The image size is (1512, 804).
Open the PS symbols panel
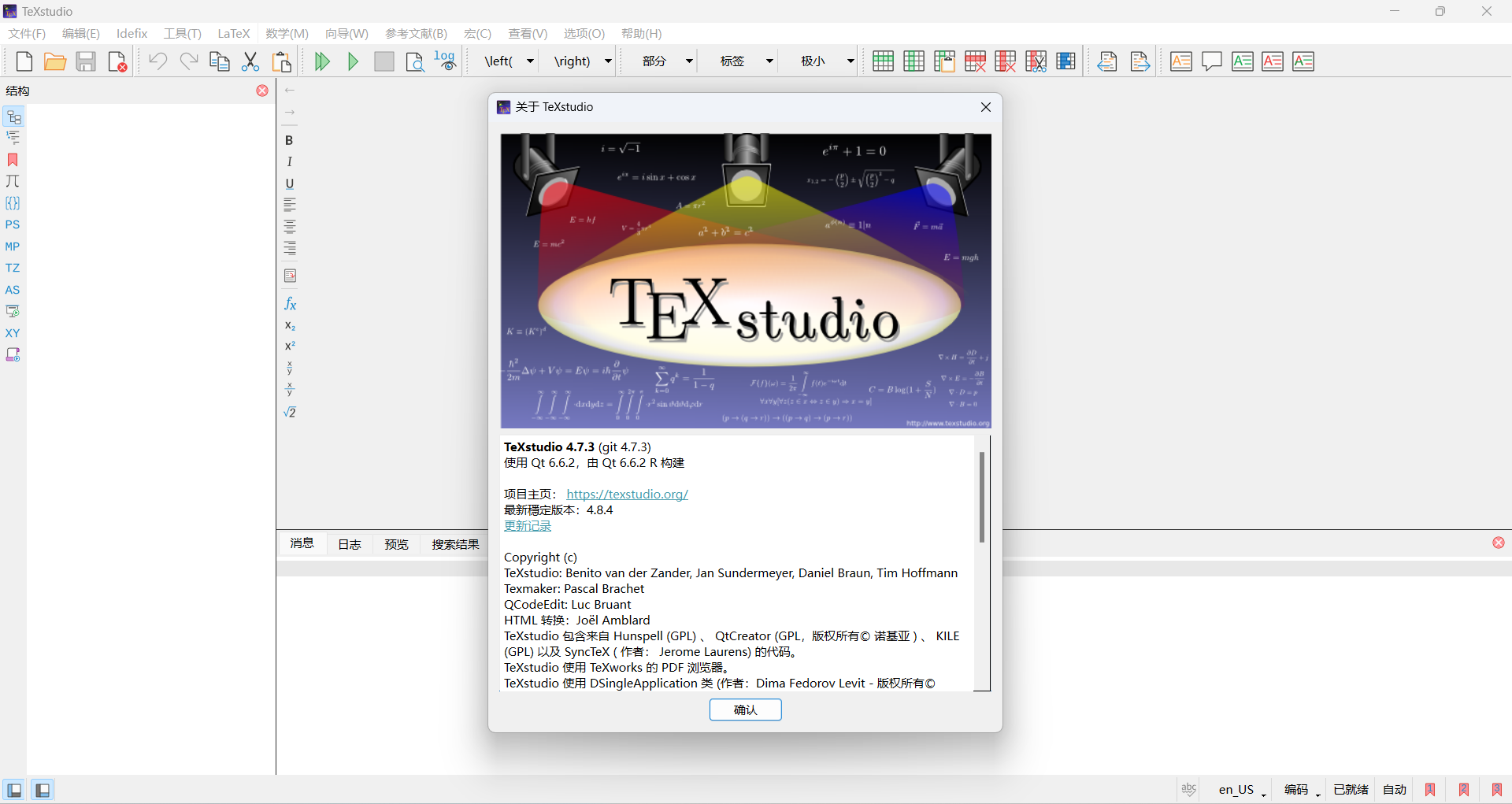pyautogui.click(x=13, y=224)
